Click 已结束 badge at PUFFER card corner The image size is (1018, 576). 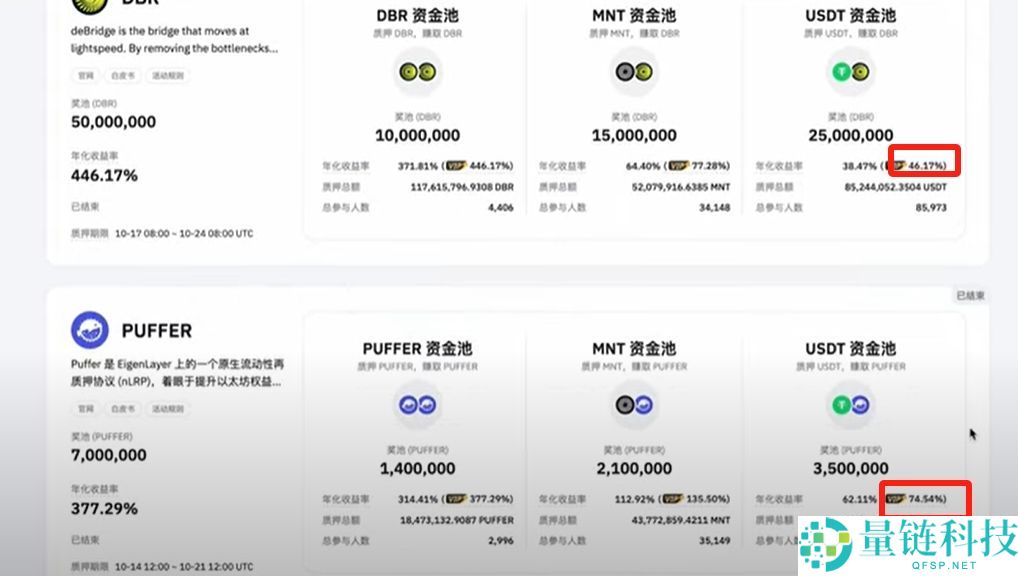coord(970,295)
